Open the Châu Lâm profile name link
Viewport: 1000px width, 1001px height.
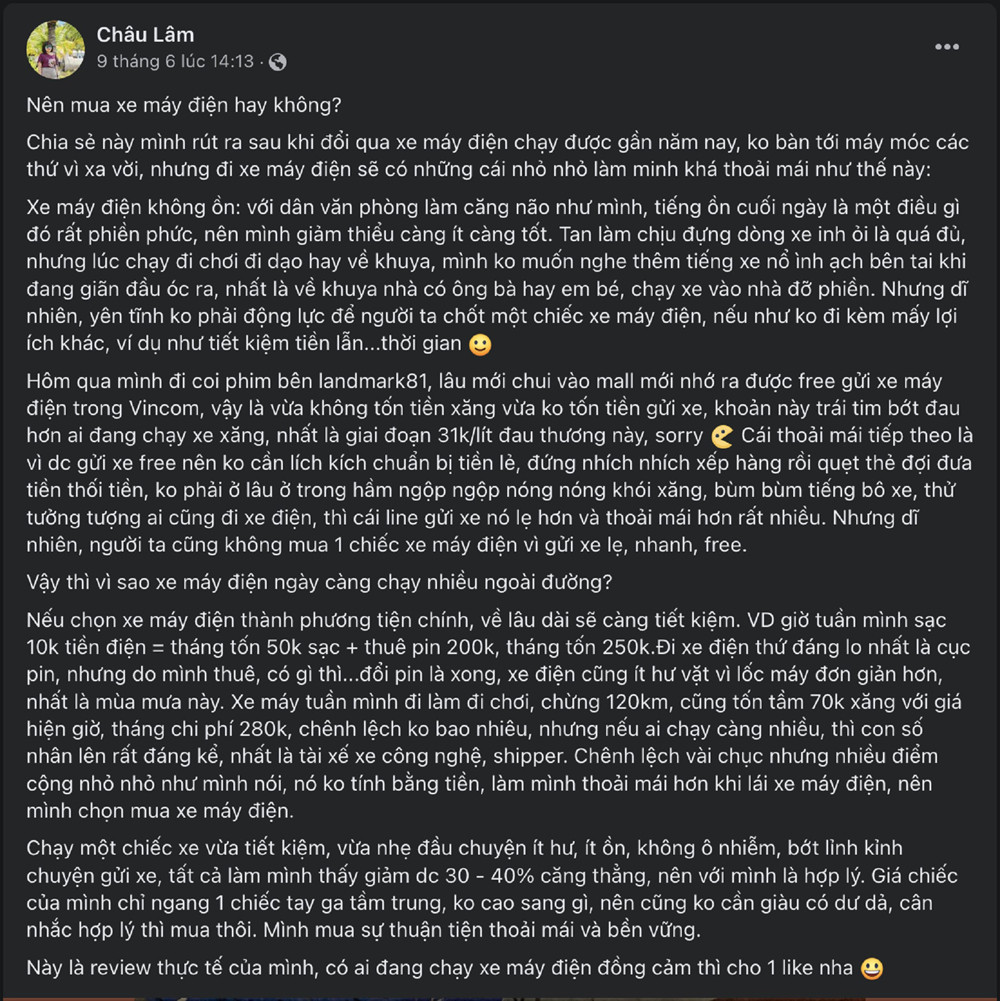pos(145,36)
